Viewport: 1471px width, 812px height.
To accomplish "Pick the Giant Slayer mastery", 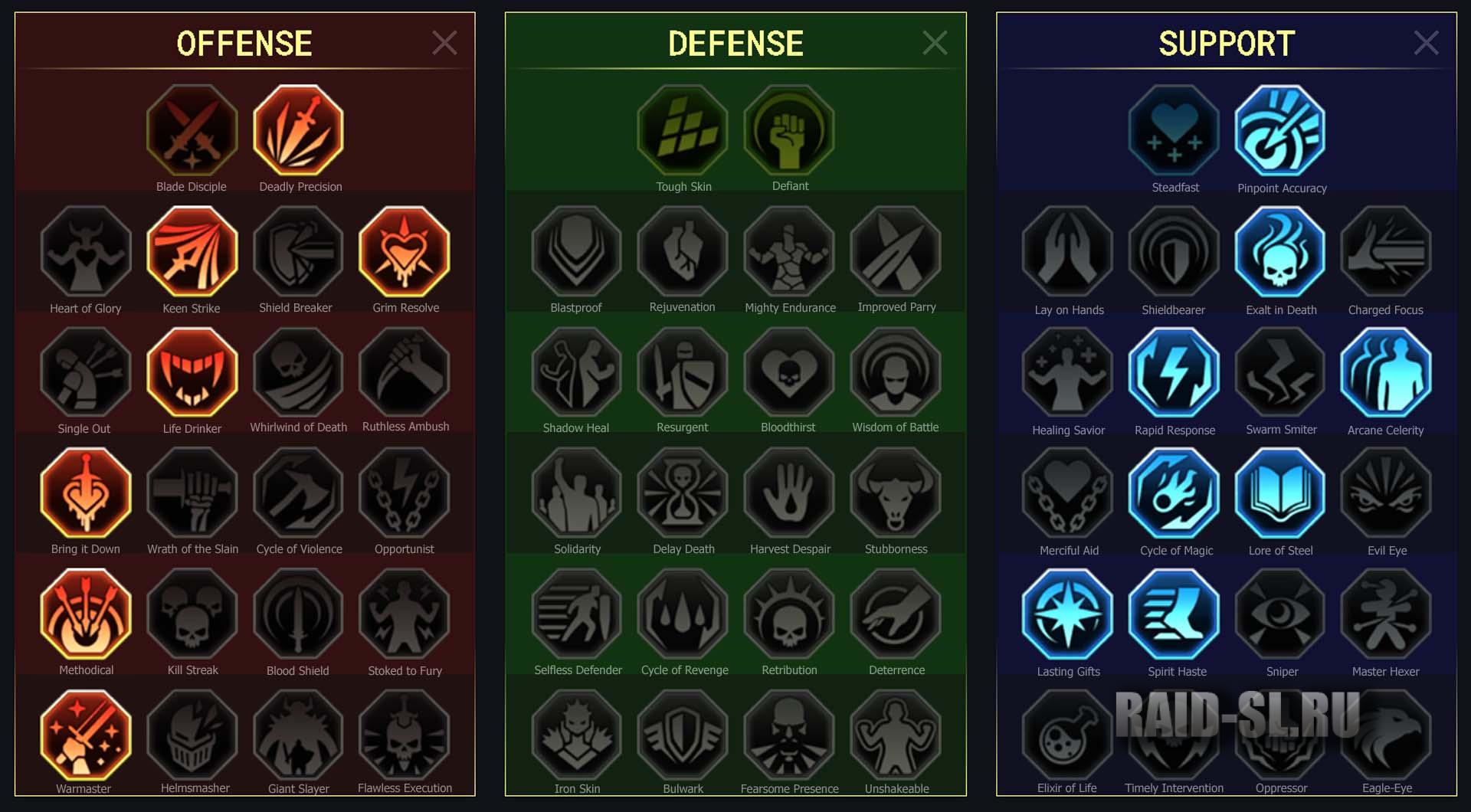I will 298,735.
